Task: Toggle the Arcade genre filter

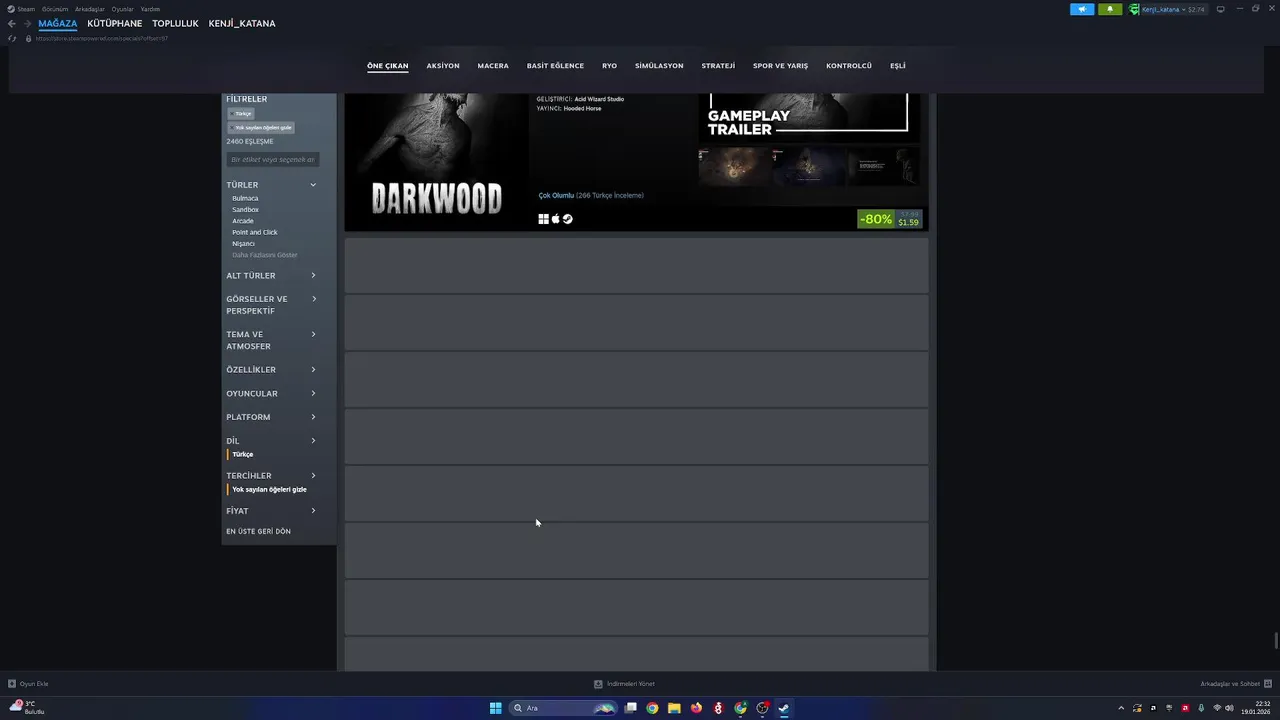Action: (243, 221)
